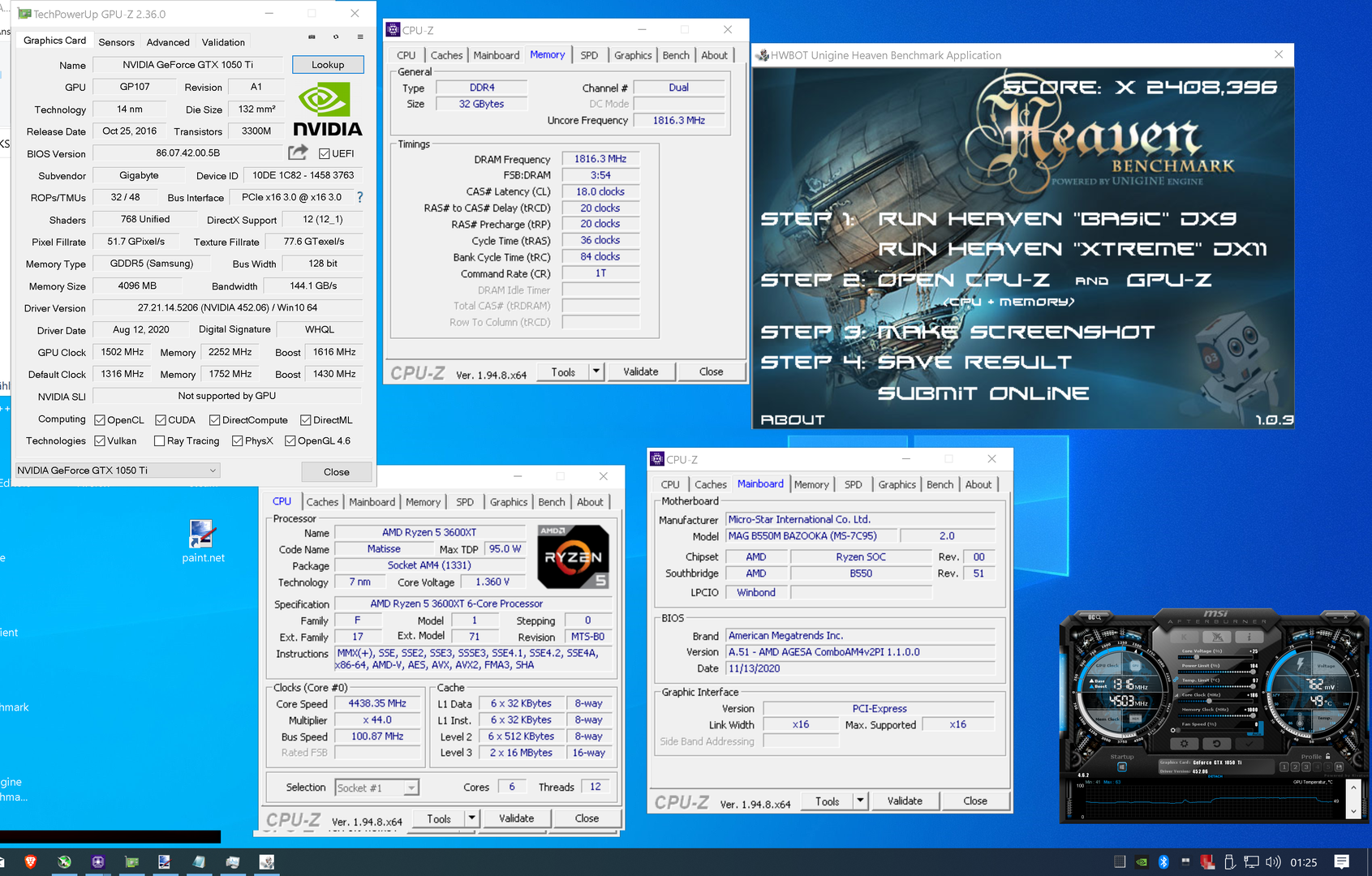
Task: Select Afterburner profile slot 2
Action: tap(1295, 767)
